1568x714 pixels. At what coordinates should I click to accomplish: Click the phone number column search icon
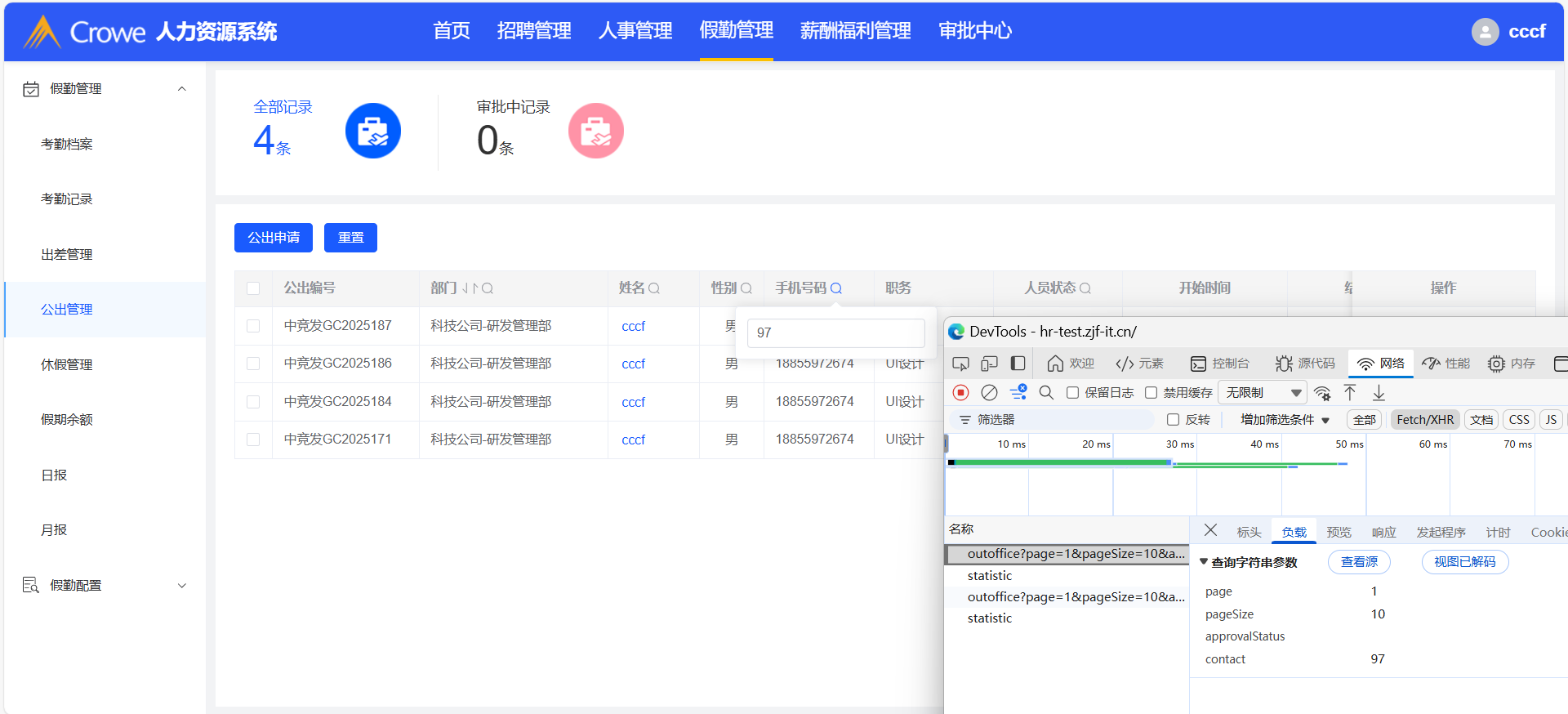tap(836, 288)
